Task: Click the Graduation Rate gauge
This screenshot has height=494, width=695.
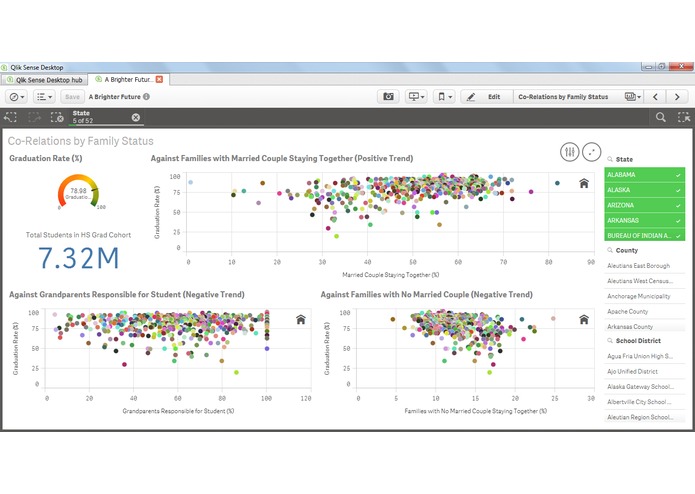Action: (x=78, y=192)
